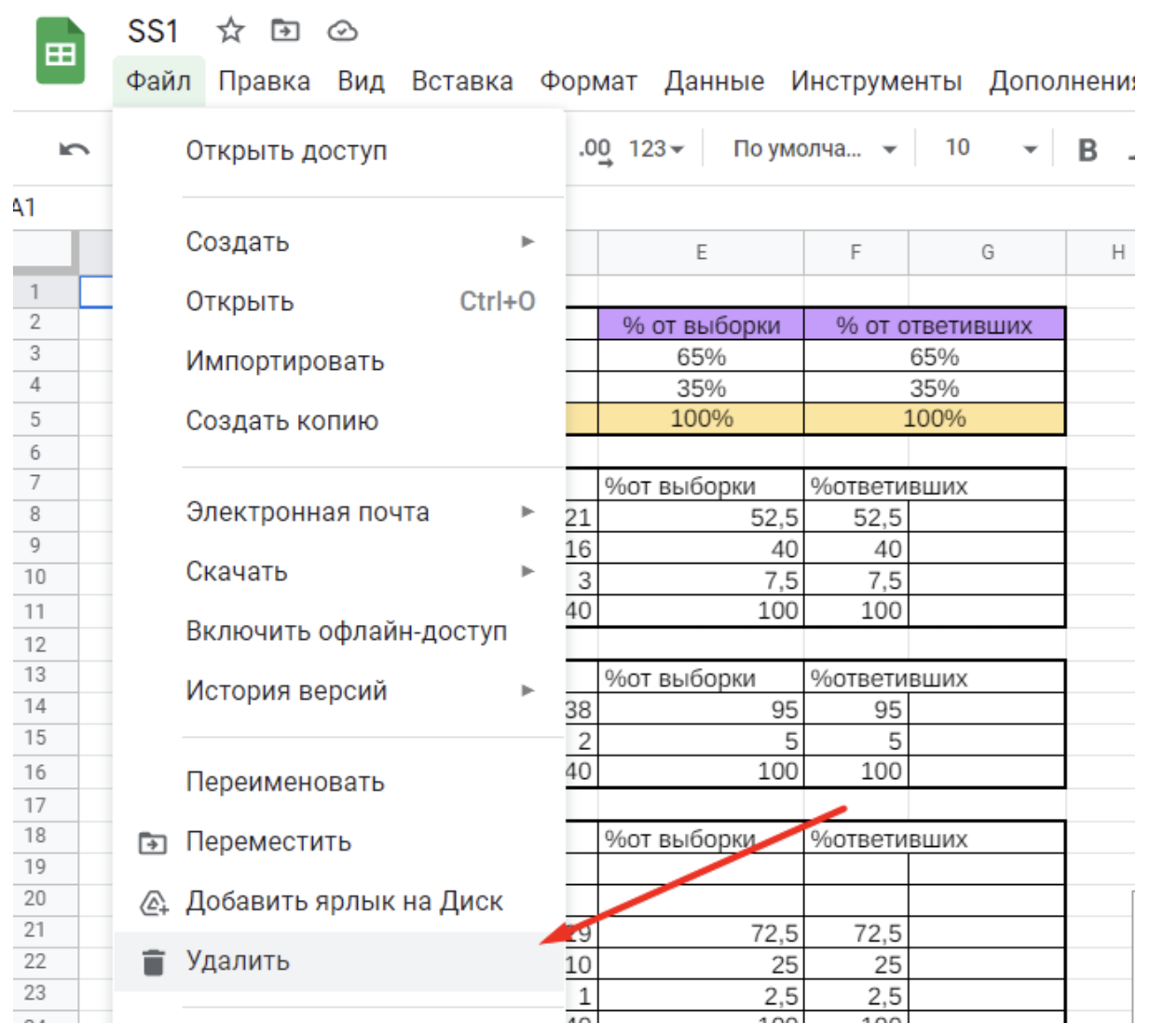1150x1036 pixels.
Task: Open the Вид menu
Action: [361, 81]
